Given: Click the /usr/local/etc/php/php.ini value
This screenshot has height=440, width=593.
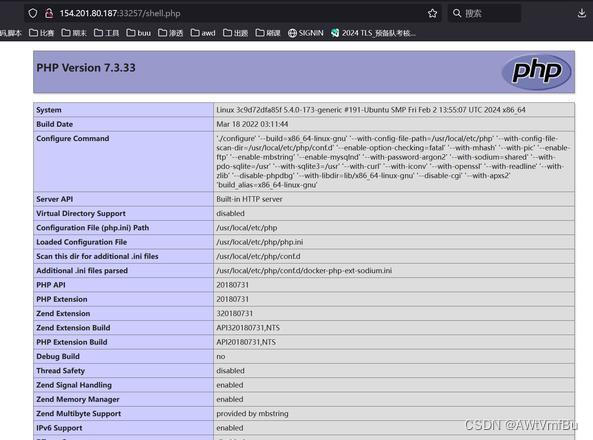Looking at the screenshot, I should tap(259, 242).
